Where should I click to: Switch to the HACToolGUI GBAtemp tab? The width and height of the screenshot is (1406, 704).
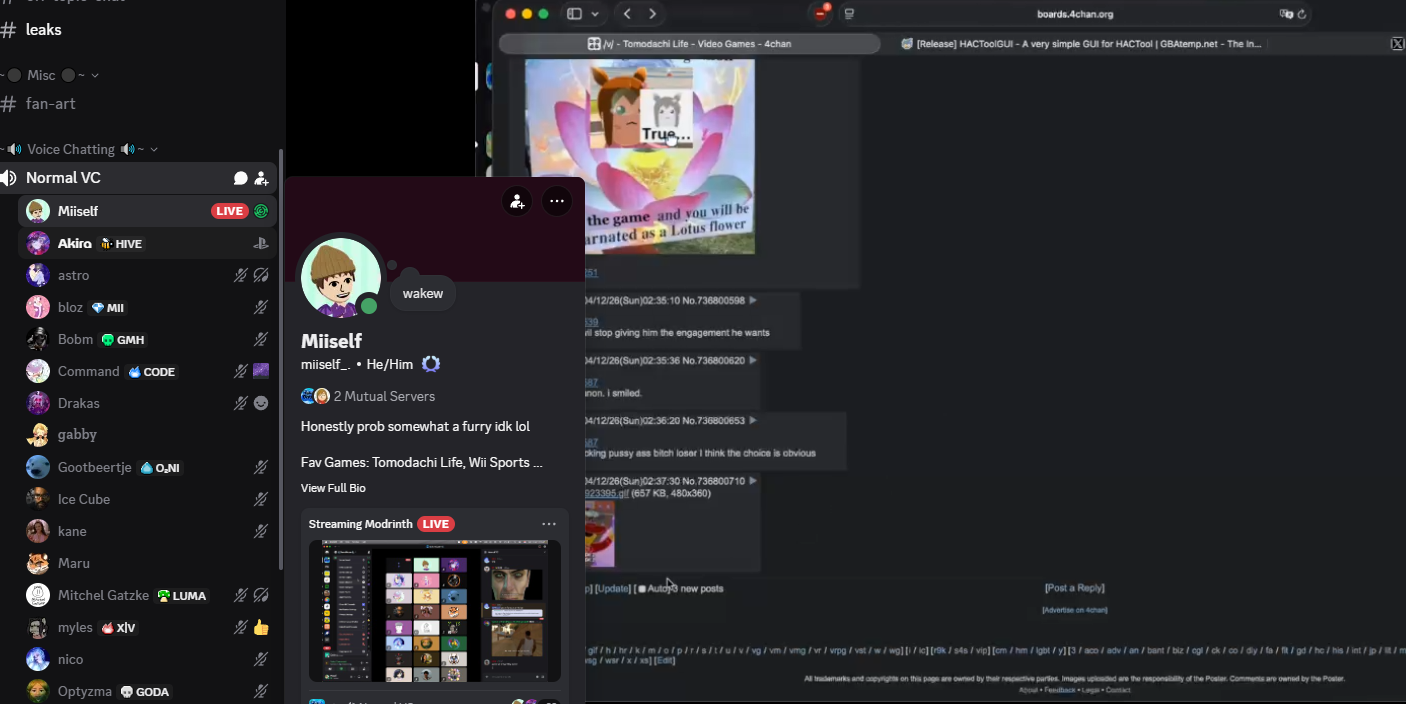[x=1081, y=44]
